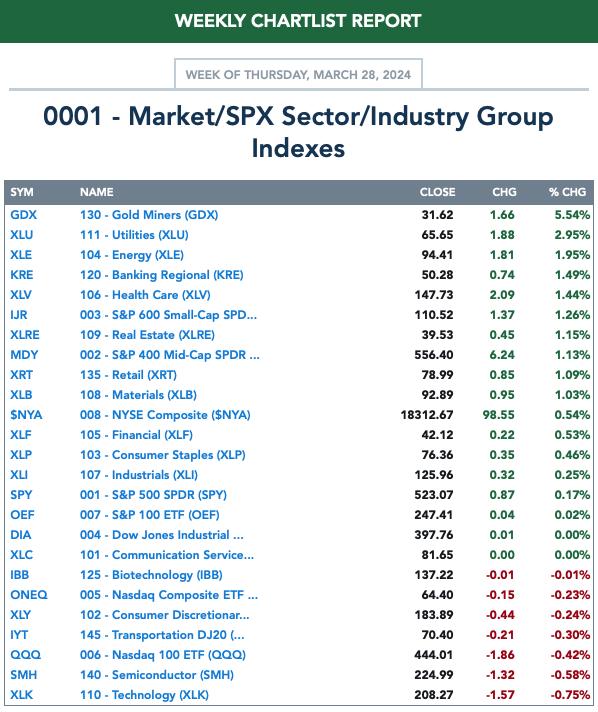The width and height of the screenshot is (598, 712).
Task: Click the ONEQ symbol link
Action: click(29, 594)
